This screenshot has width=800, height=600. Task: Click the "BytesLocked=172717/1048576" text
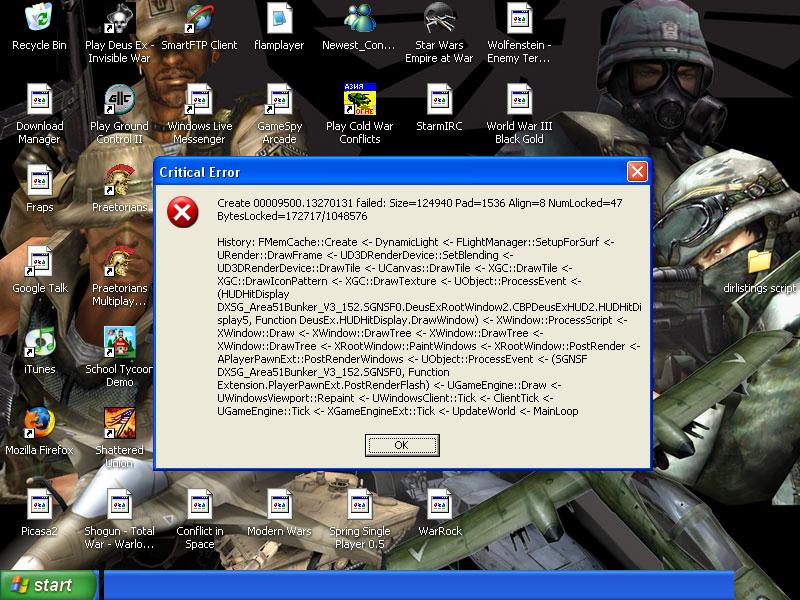[292, 216]
